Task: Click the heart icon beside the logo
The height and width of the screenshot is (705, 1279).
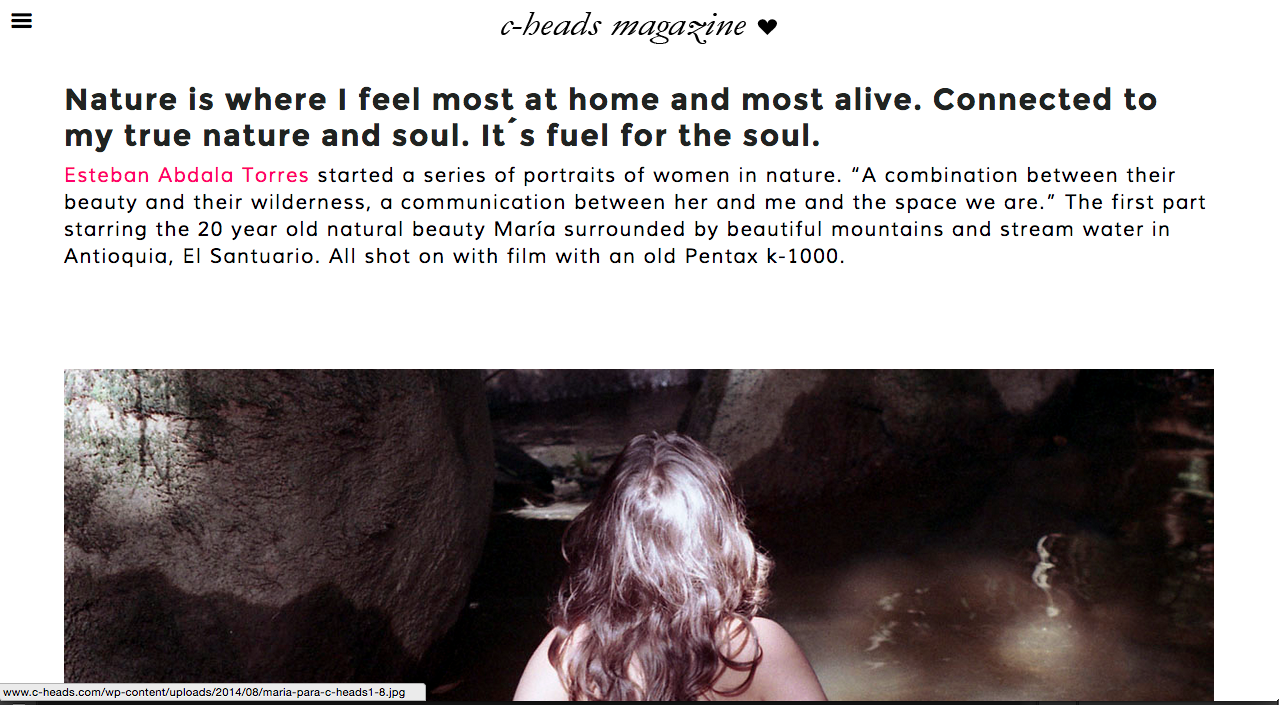Action: pyautogui.click(x=767, y=27)
